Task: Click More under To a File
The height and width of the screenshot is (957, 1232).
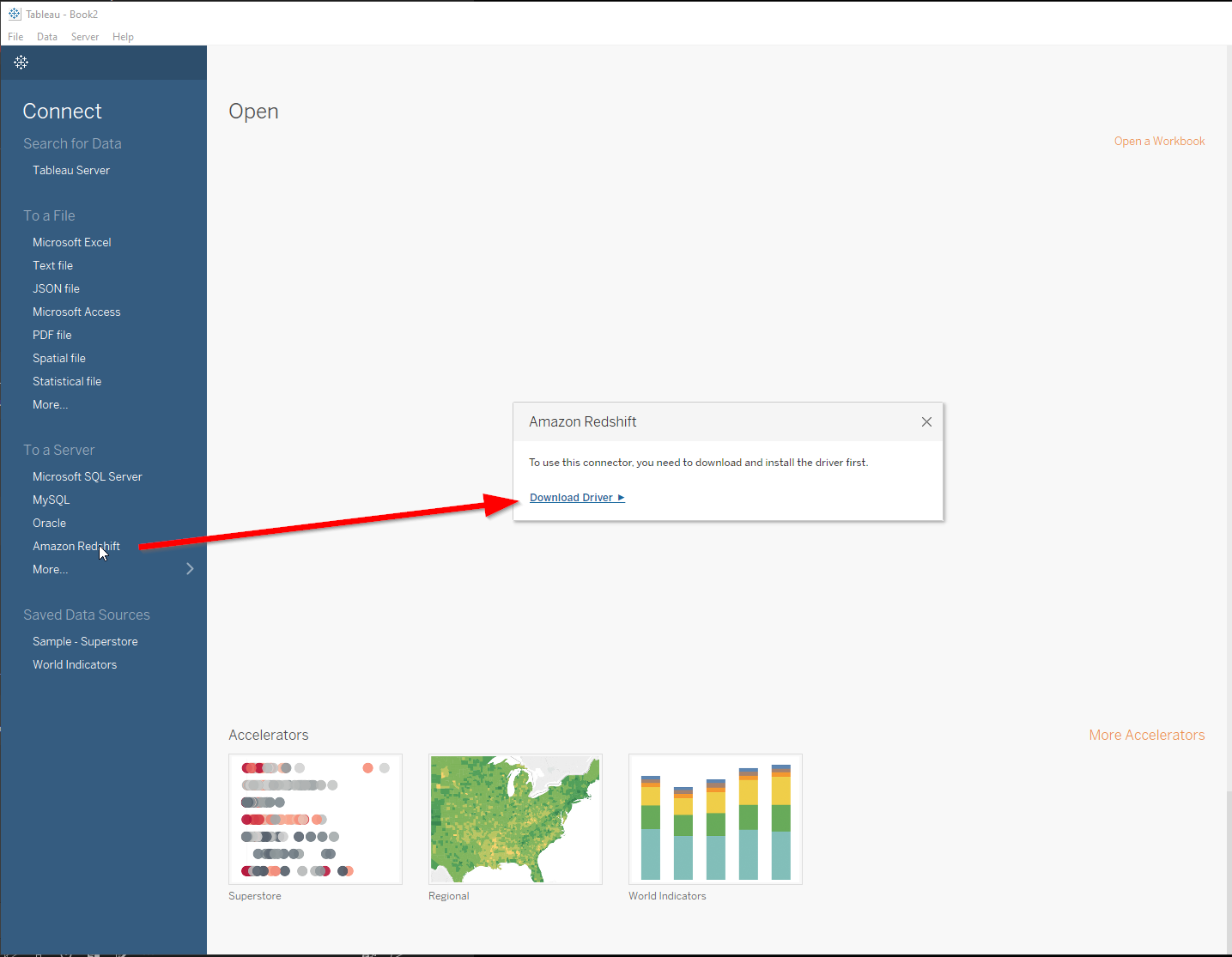Action: (x=50, y=404)
